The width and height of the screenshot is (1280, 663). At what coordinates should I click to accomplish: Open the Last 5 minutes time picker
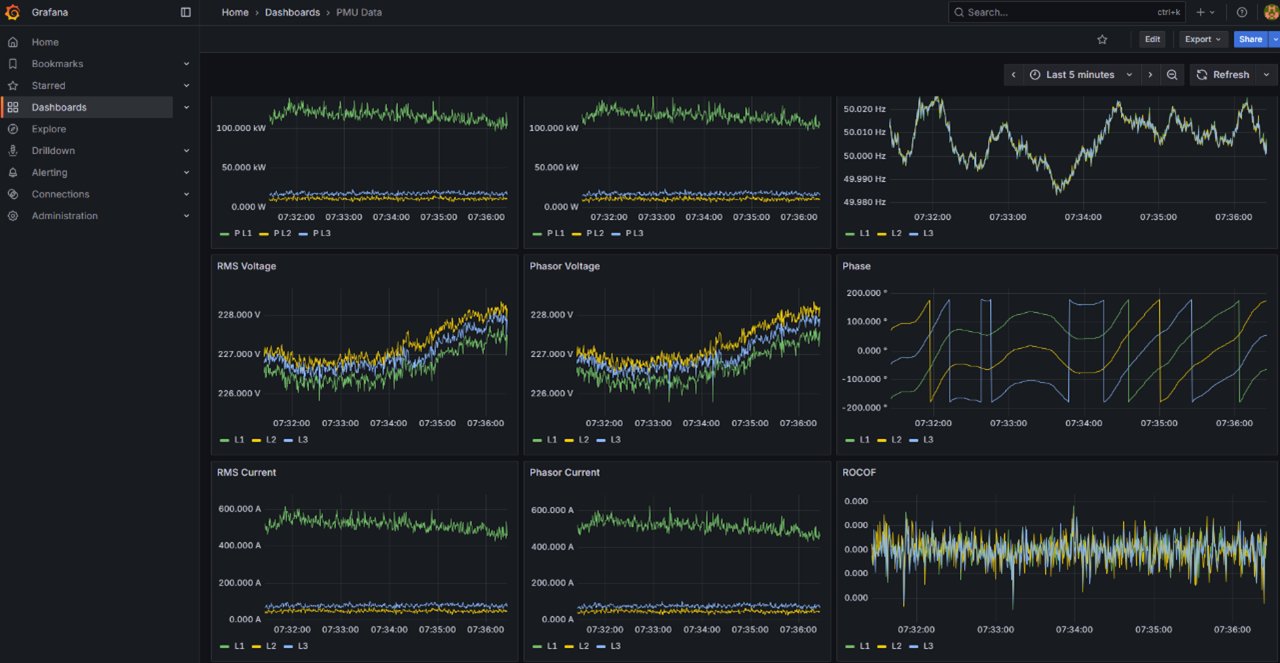pyautogui.click(x=1080, y=75)
